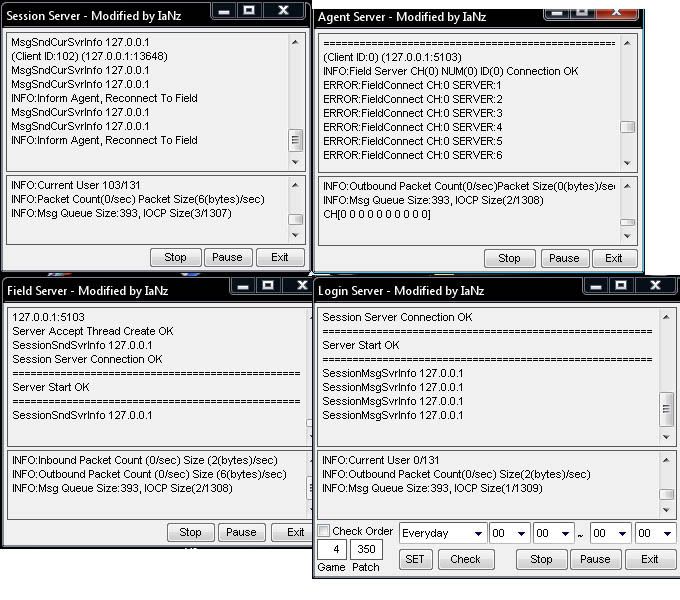Pause the Field Server
680x600 pixels.
tap(240, 532)
